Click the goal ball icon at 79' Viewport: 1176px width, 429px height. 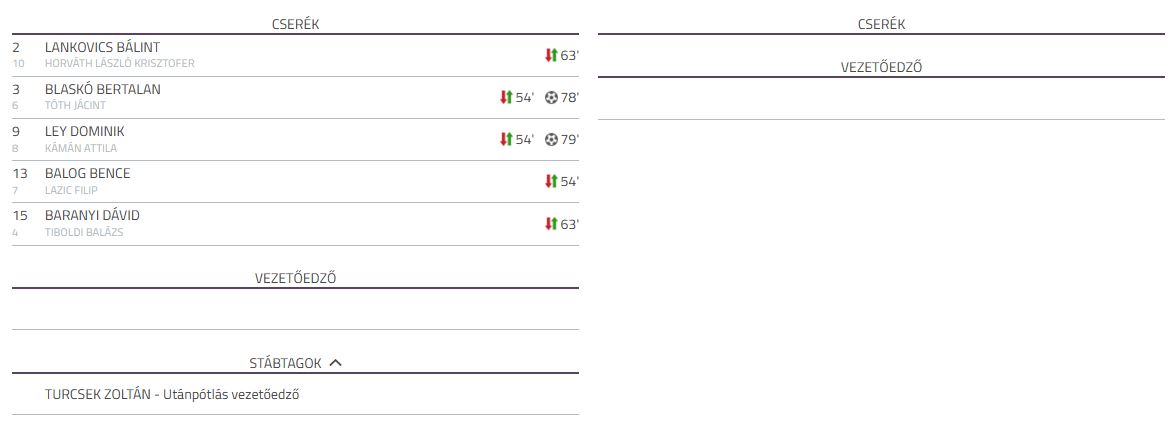551,139
